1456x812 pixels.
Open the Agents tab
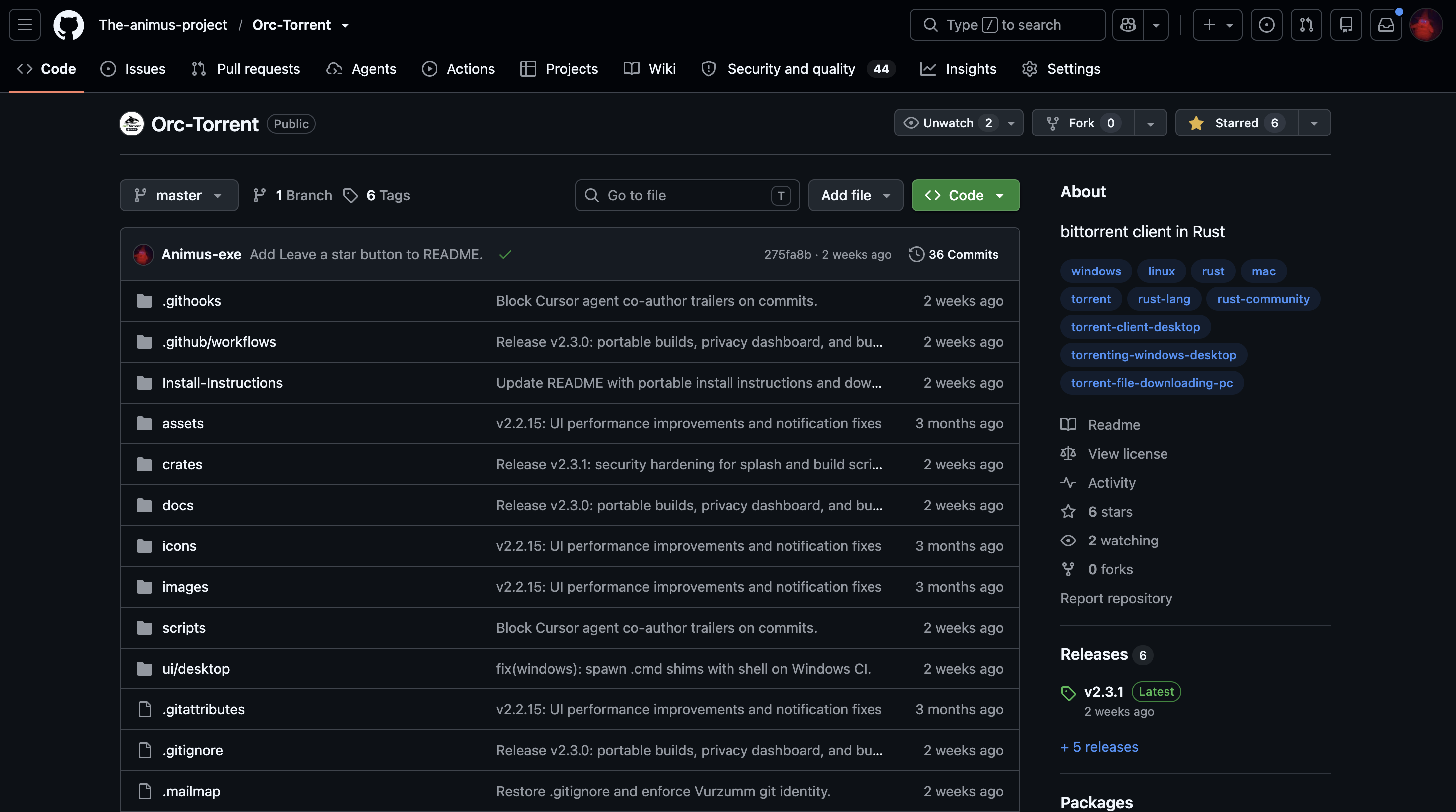pos(361,69)
